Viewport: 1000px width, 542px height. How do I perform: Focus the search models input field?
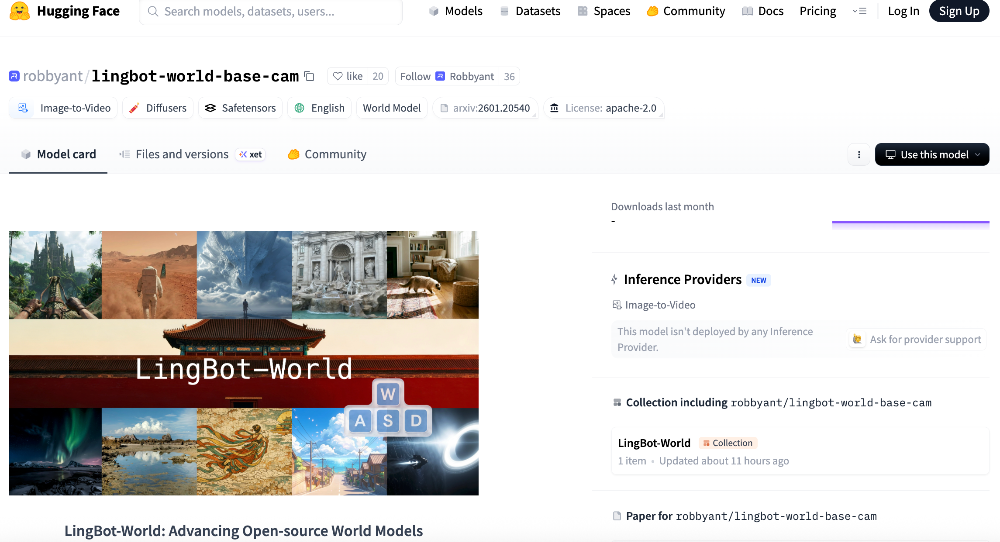[275, 12]
